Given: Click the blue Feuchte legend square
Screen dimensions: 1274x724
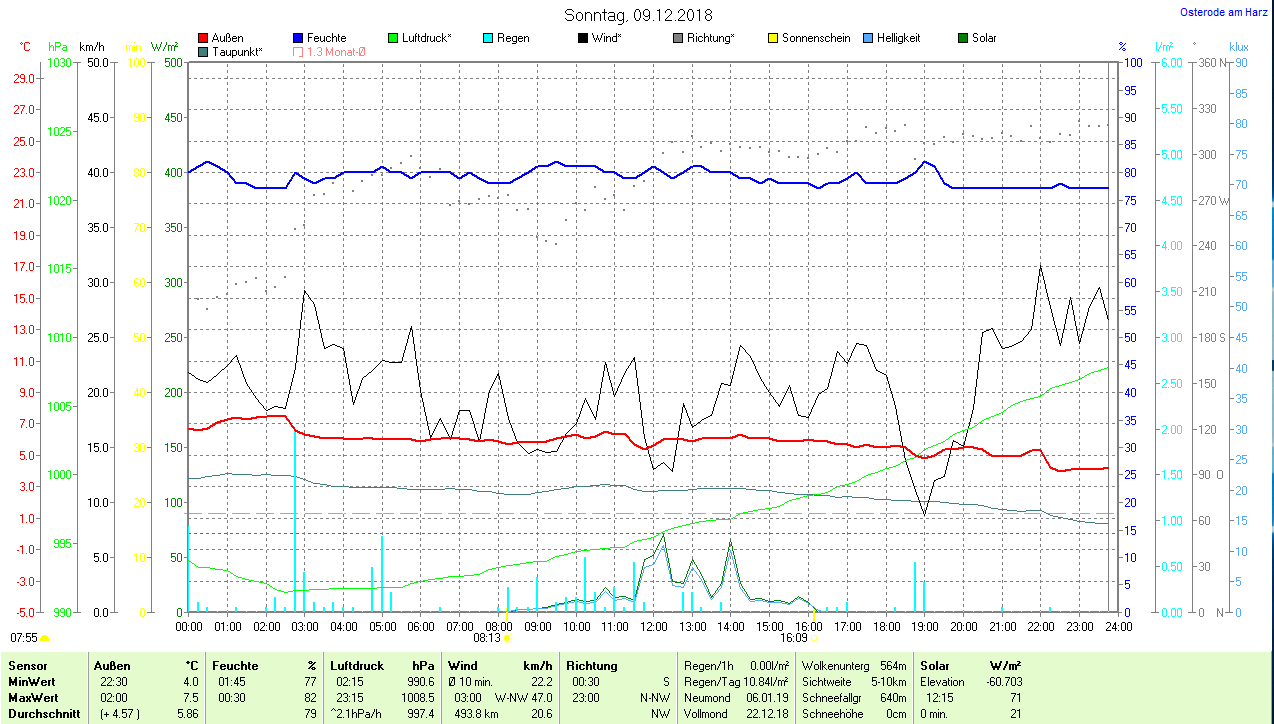Looking at the screenshot, I should 299,38.
